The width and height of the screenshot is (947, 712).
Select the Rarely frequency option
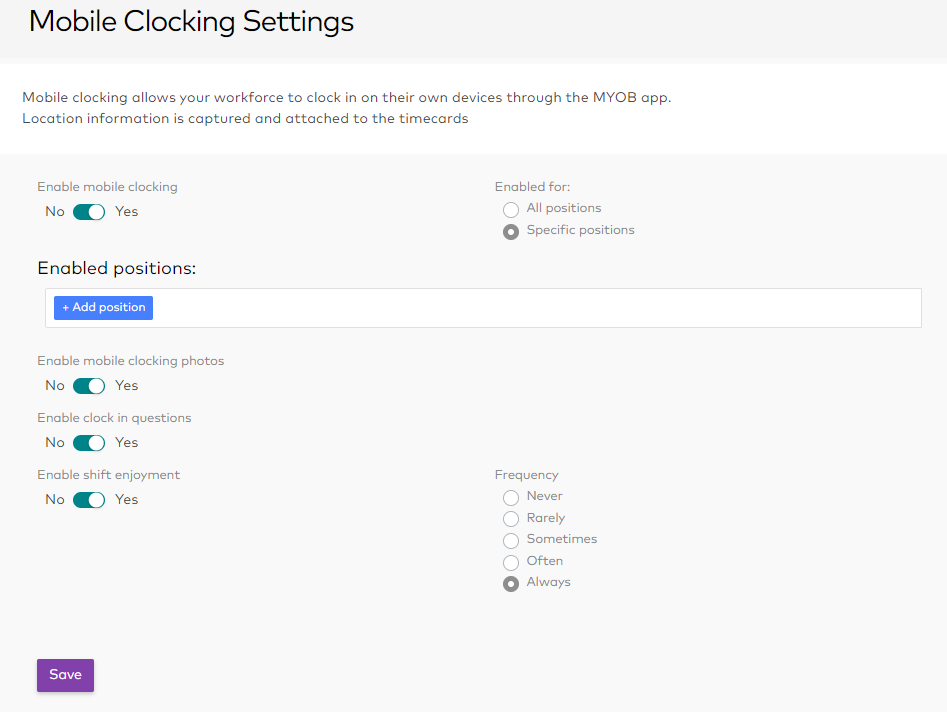click(511, 518)
